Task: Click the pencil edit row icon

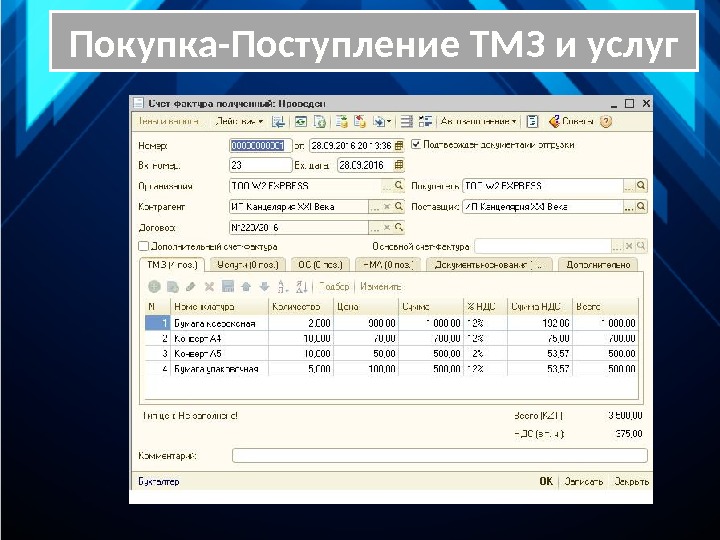Action: pyautogui.click(x=191, y=287)
